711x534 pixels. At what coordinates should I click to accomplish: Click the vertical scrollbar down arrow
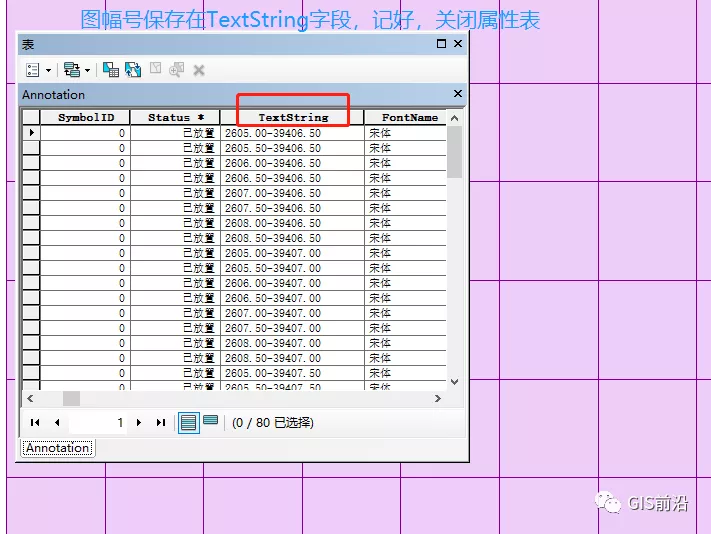click(x=454, y=382)
